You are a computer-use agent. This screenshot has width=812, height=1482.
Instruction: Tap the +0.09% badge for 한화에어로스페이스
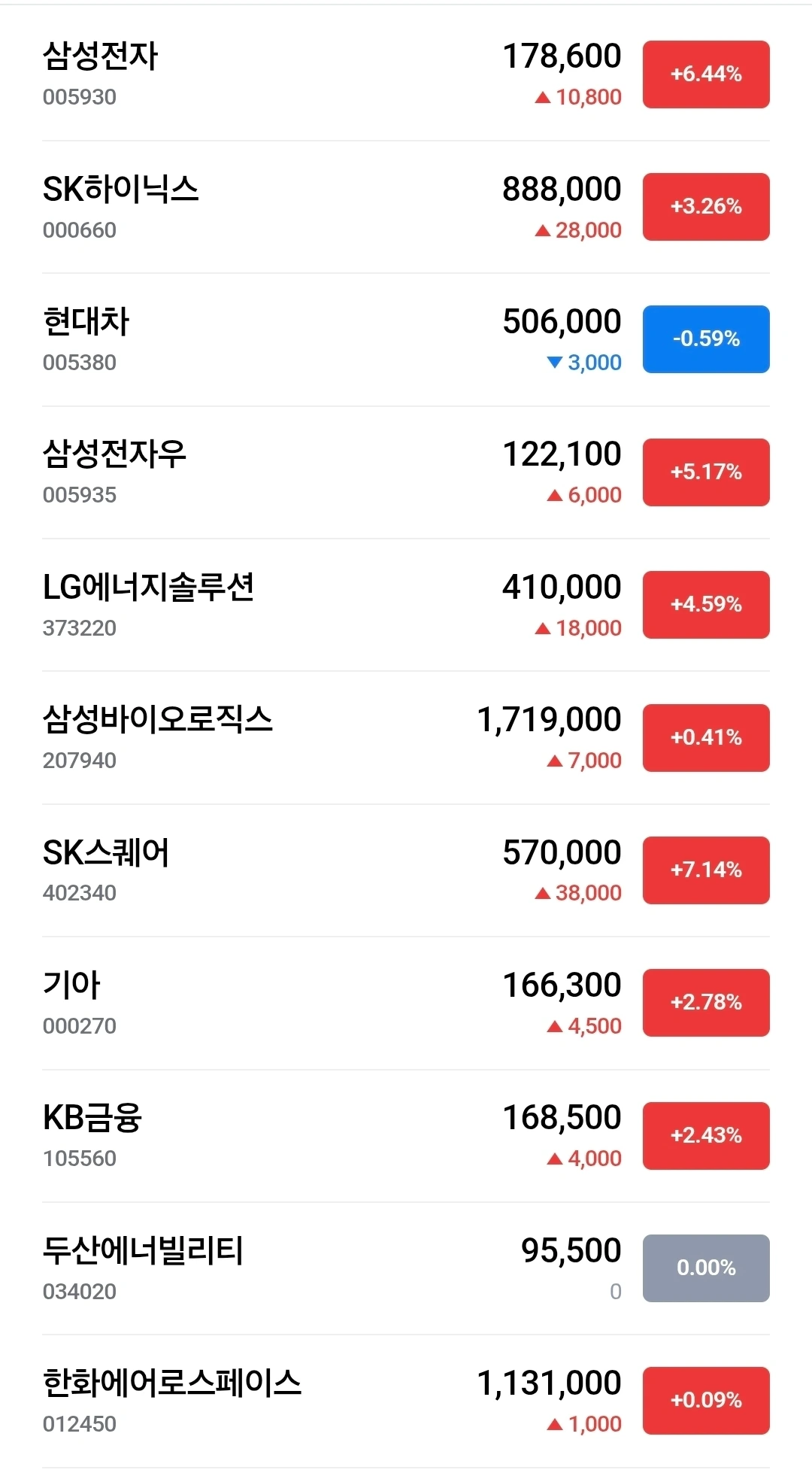706,1401
